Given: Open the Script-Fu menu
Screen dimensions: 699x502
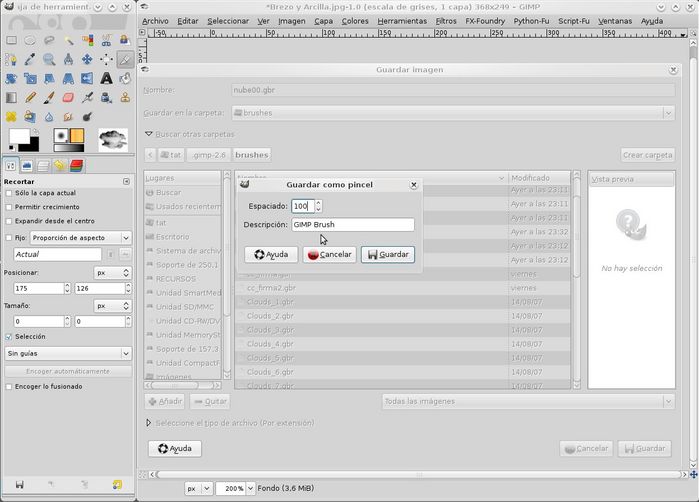Looking at the screenshot, I should (574, 21).
